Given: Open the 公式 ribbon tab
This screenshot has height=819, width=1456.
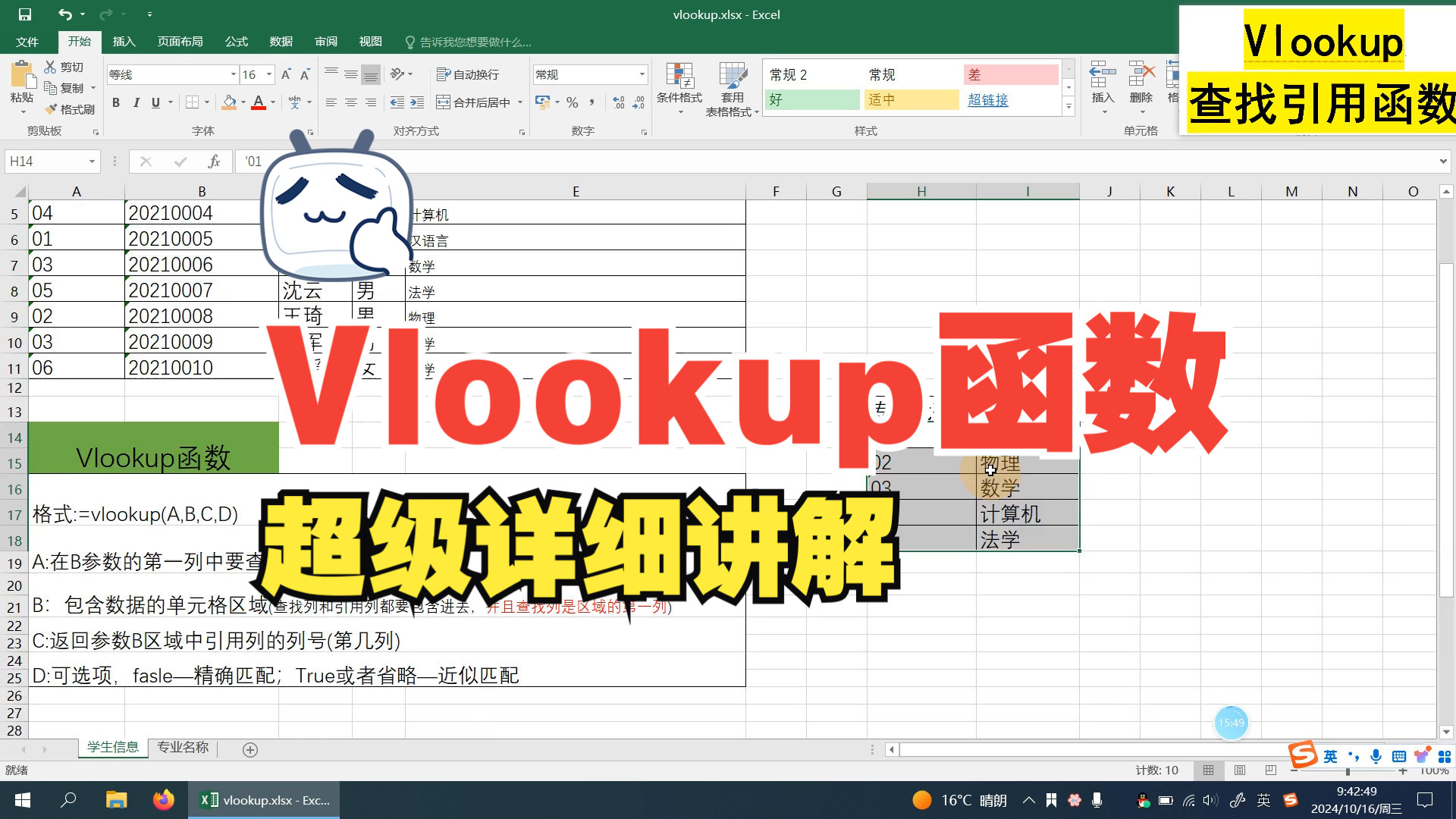Looking at the screenshot, I should 236,42.
